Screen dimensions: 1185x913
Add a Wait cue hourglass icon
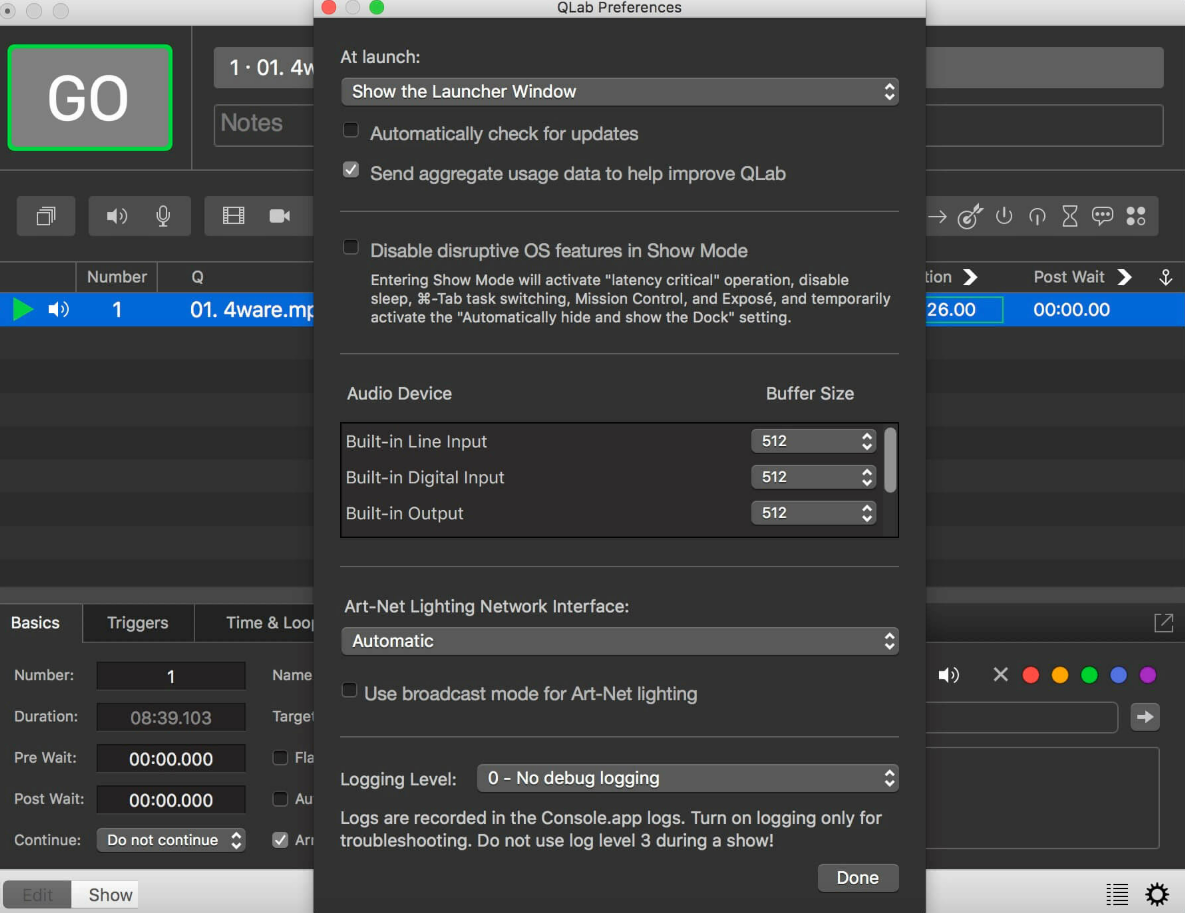click(x=1069, y=216)
